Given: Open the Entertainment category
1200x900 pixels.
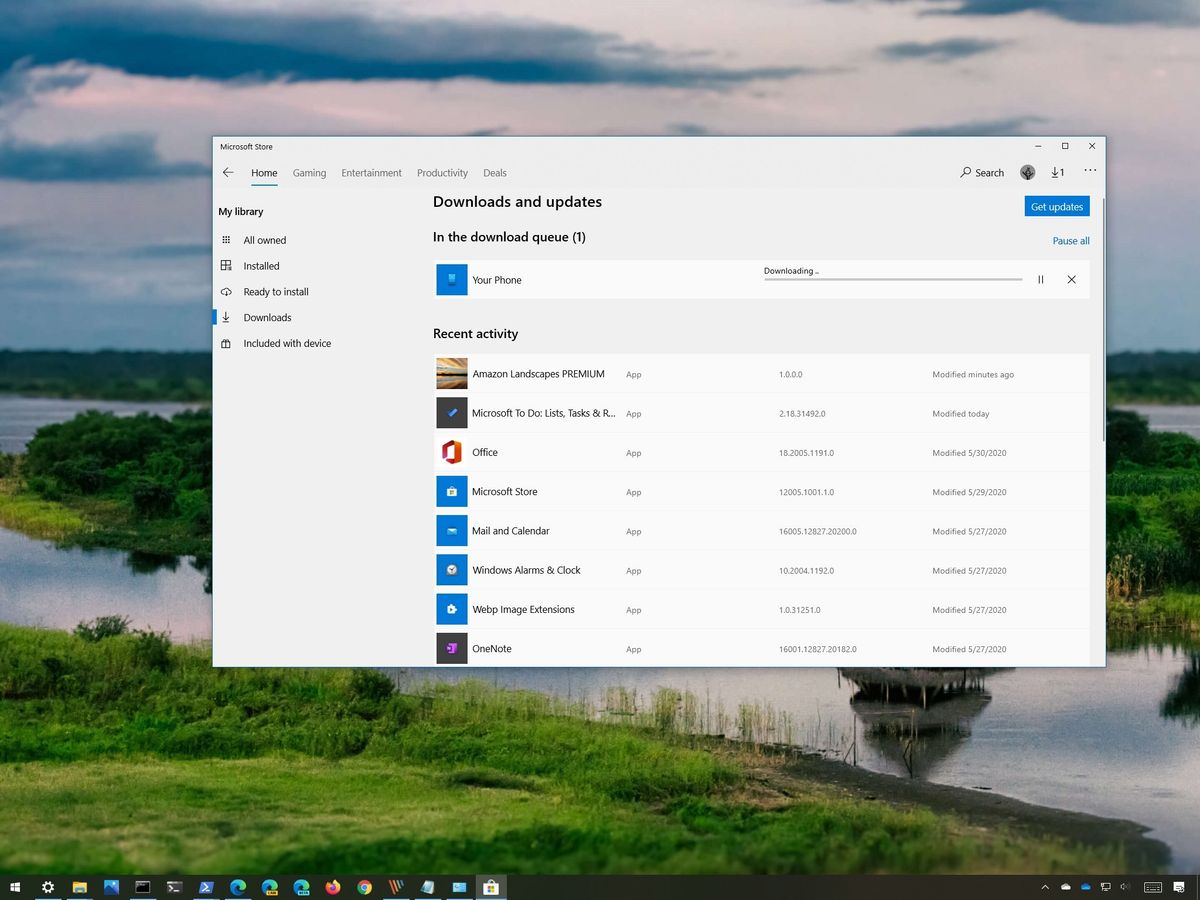Looking at the screenshot, I should [371, 172].
